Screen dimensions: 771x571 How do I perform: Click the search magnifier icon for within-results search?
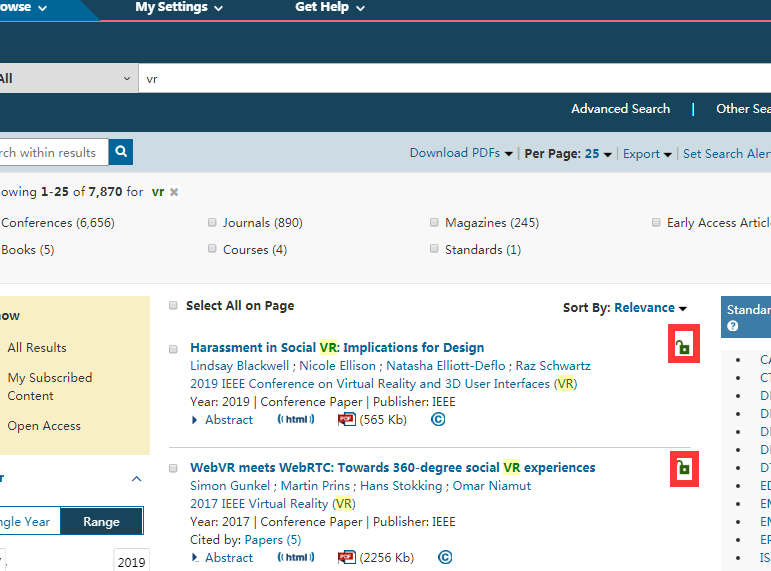(121, 152)
